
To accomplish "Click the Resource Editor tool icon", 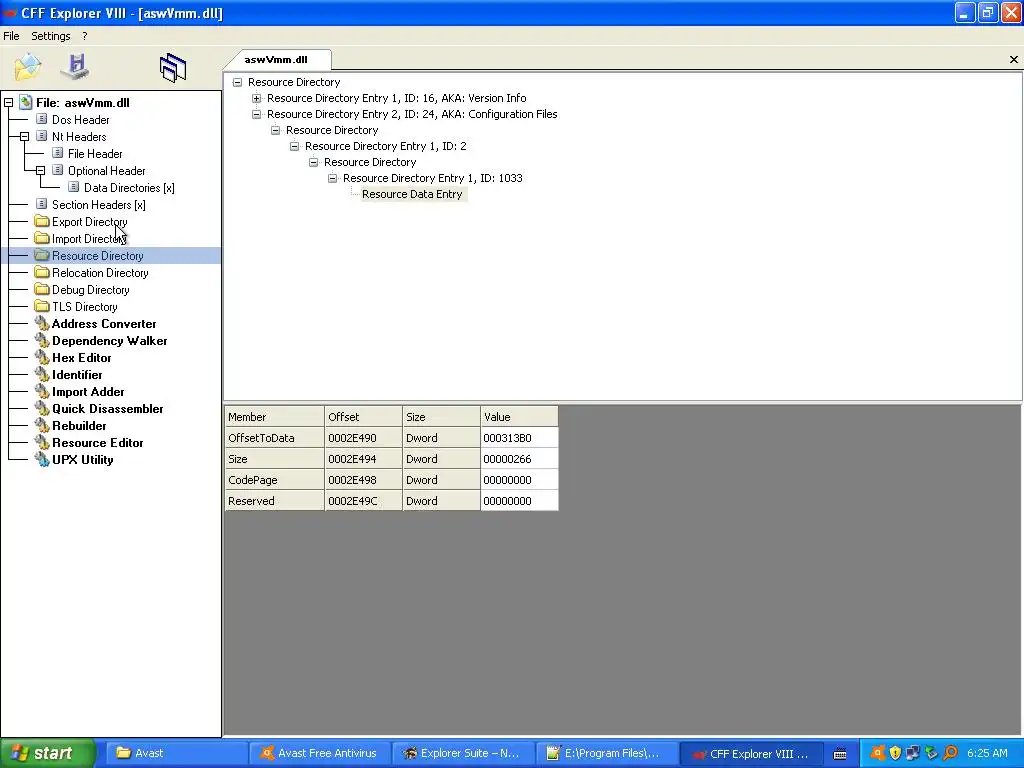I will tap(42, 442).
